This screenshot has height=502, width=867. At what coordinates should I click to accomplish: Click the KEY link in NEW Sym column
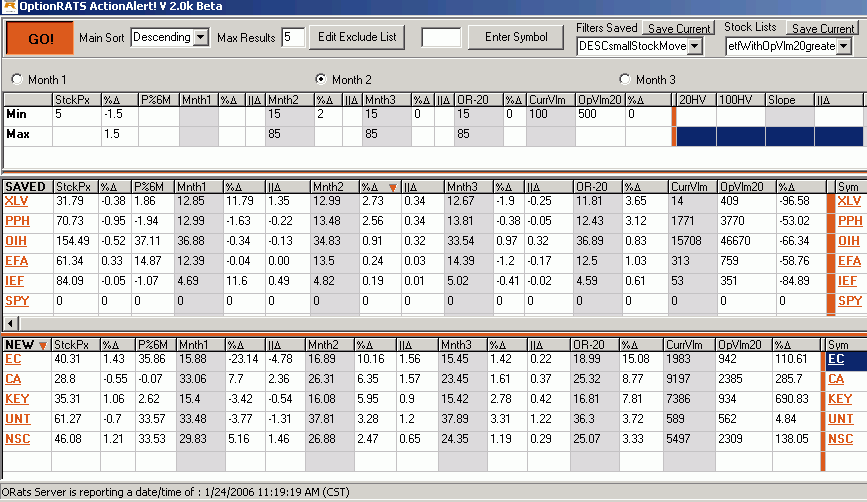[840, 399]
